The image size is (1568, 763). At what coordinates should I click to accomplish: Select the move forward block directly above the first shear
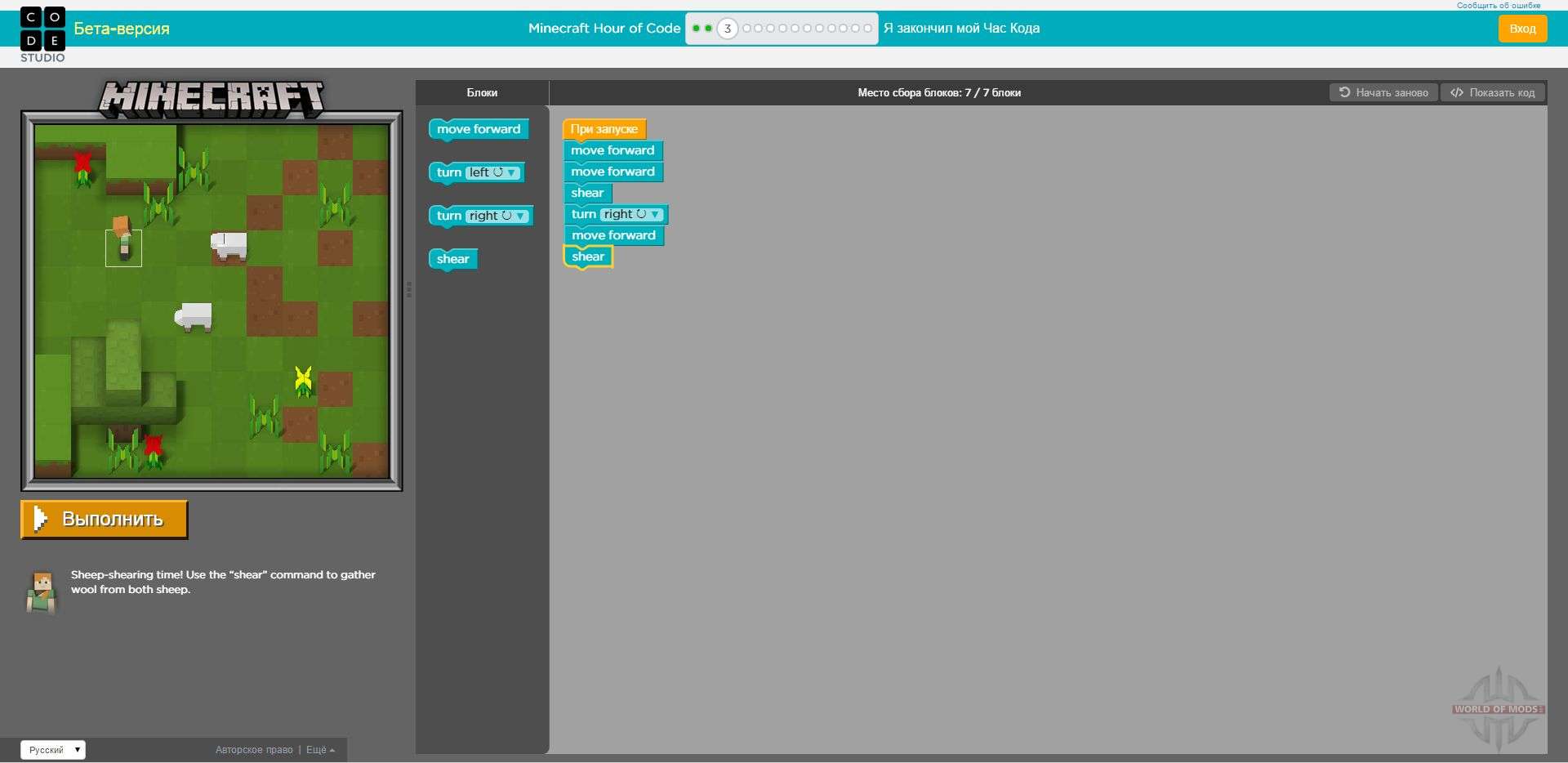(613, 172)
